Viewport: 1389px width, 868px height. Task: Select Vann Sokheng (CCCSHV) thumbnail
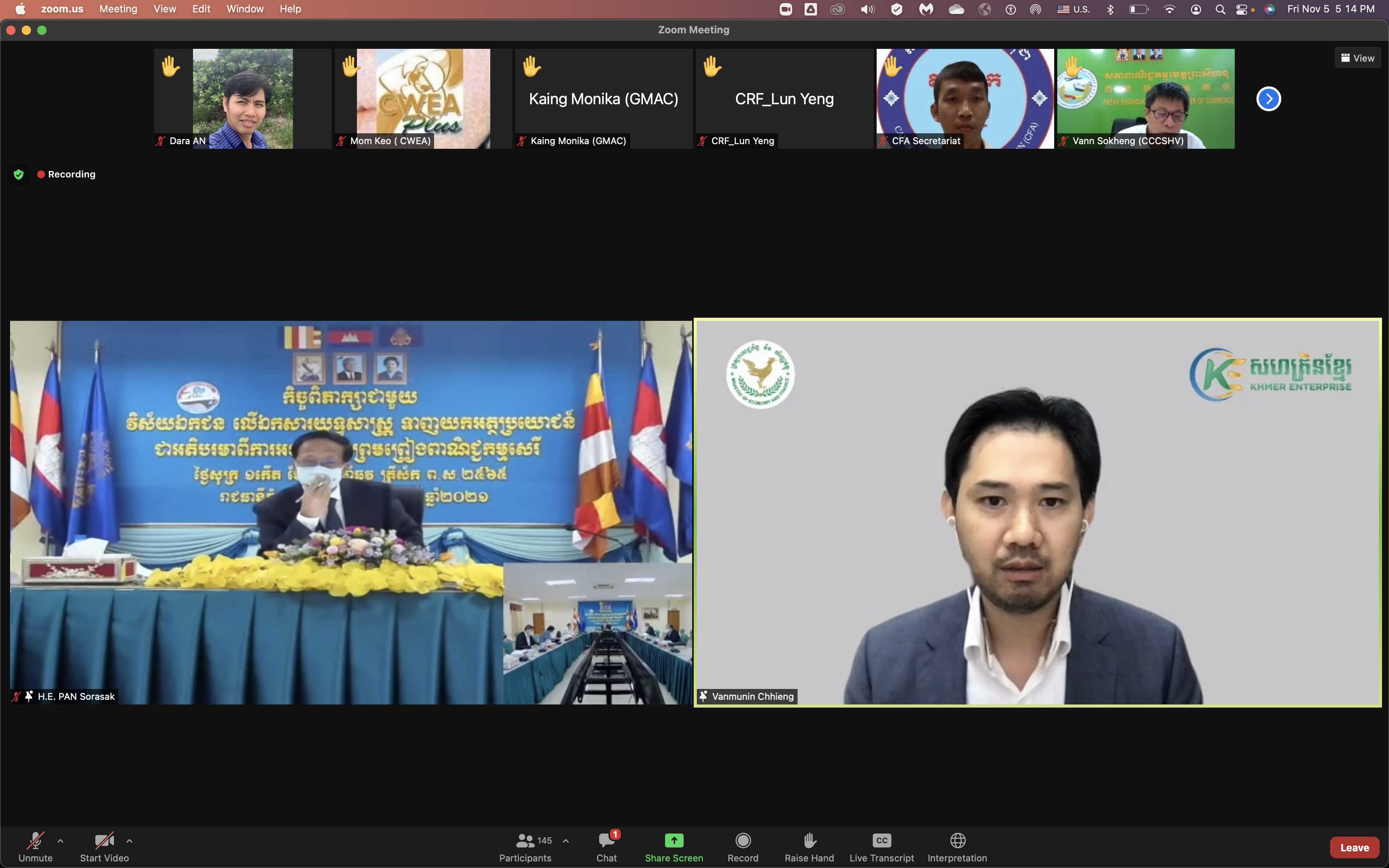click(1146, 99)
